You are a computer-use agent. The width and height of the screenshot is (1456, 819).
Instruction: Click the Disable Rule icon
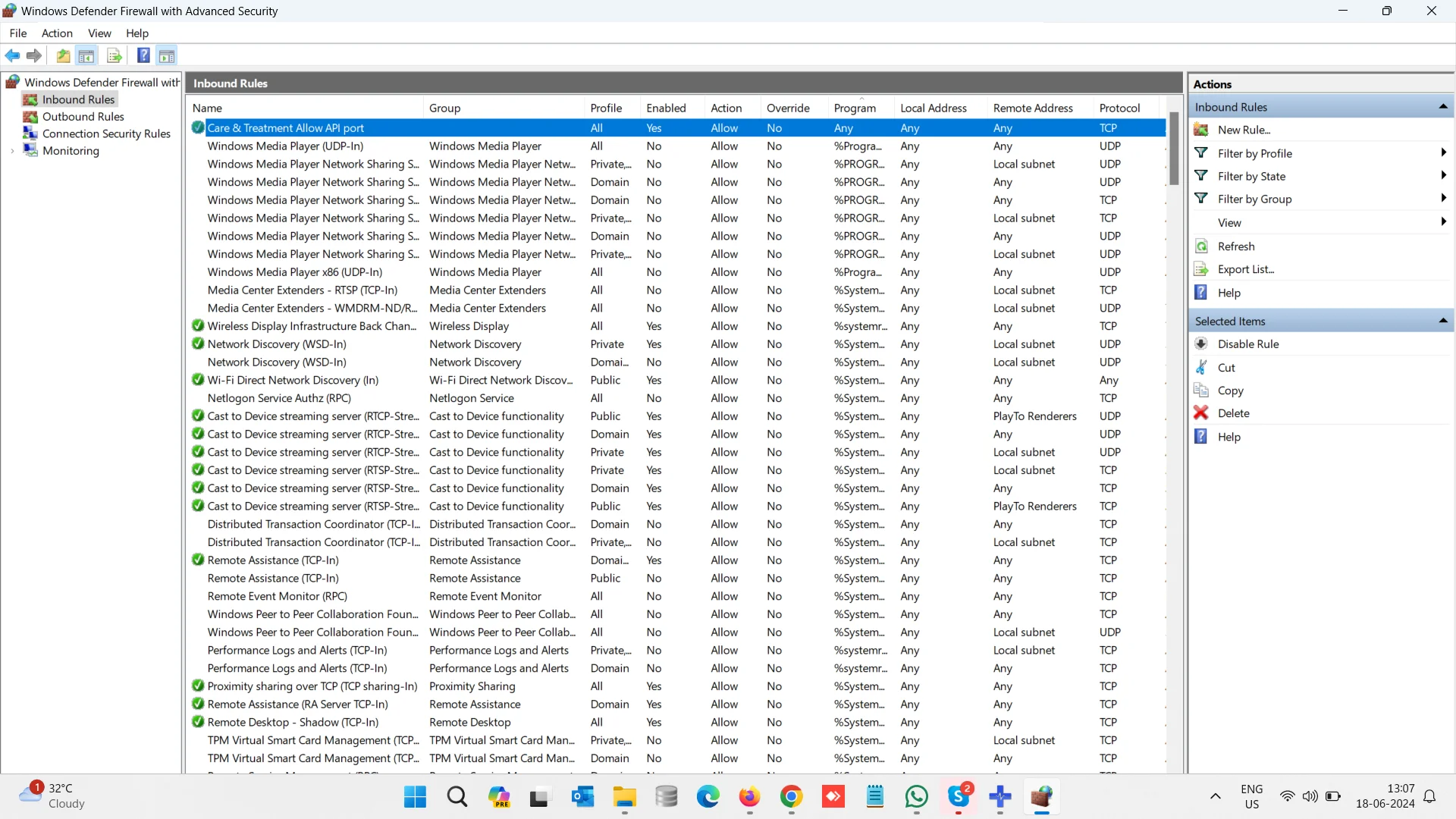pyautogui.click(x=1201, y=344)
